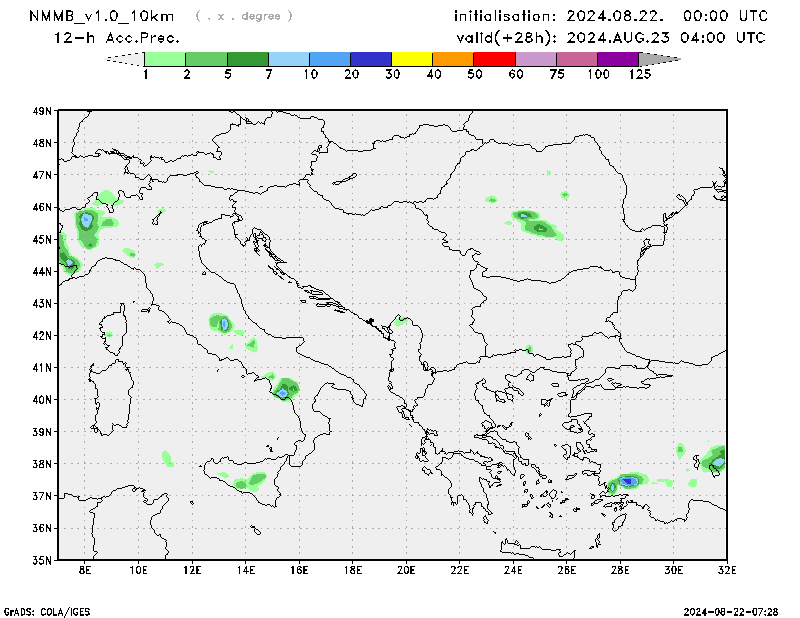This screenshot has height=618, width=800.
Task: Select the dark green 5-7 legend swatch
Action: click(248, 59)
